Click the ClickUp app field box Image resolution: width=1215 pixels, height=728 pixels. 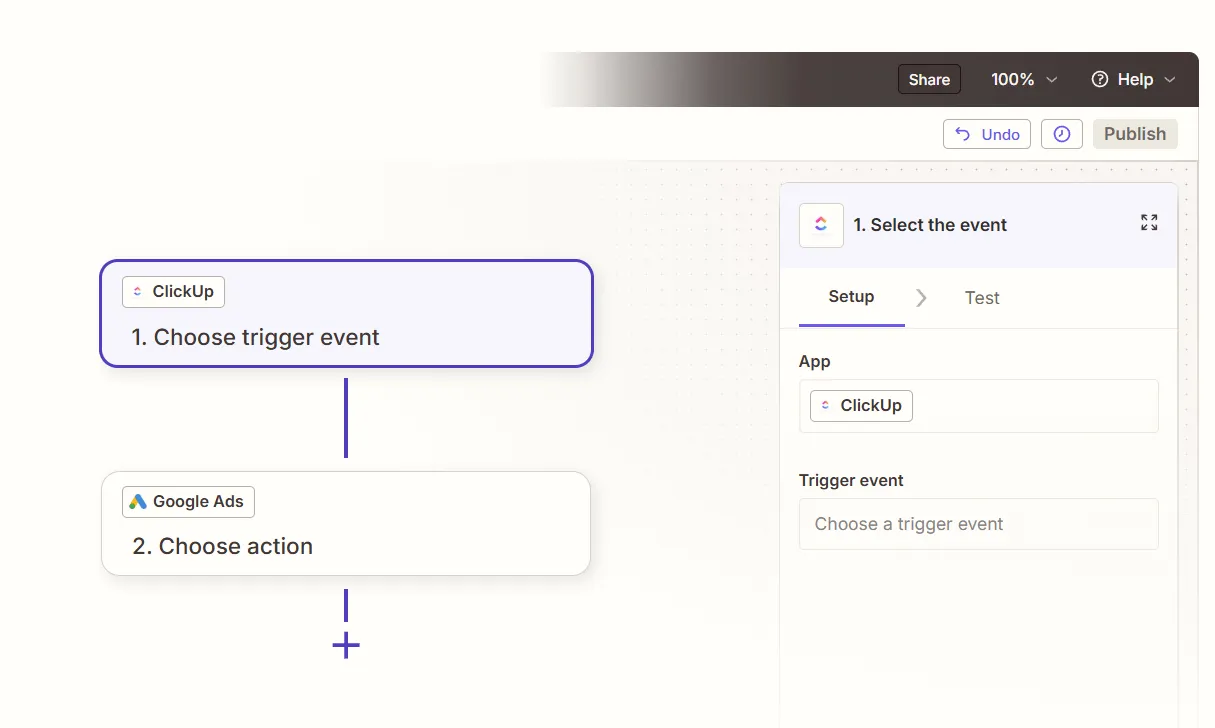tap(978, 406)
